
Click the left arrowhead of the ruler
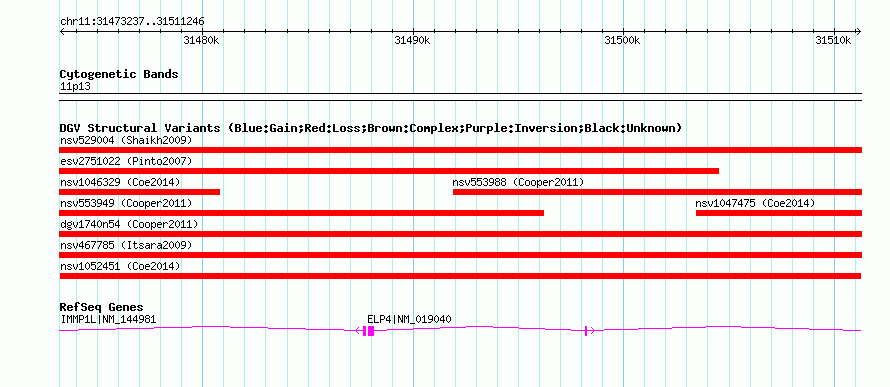point(62,31)
